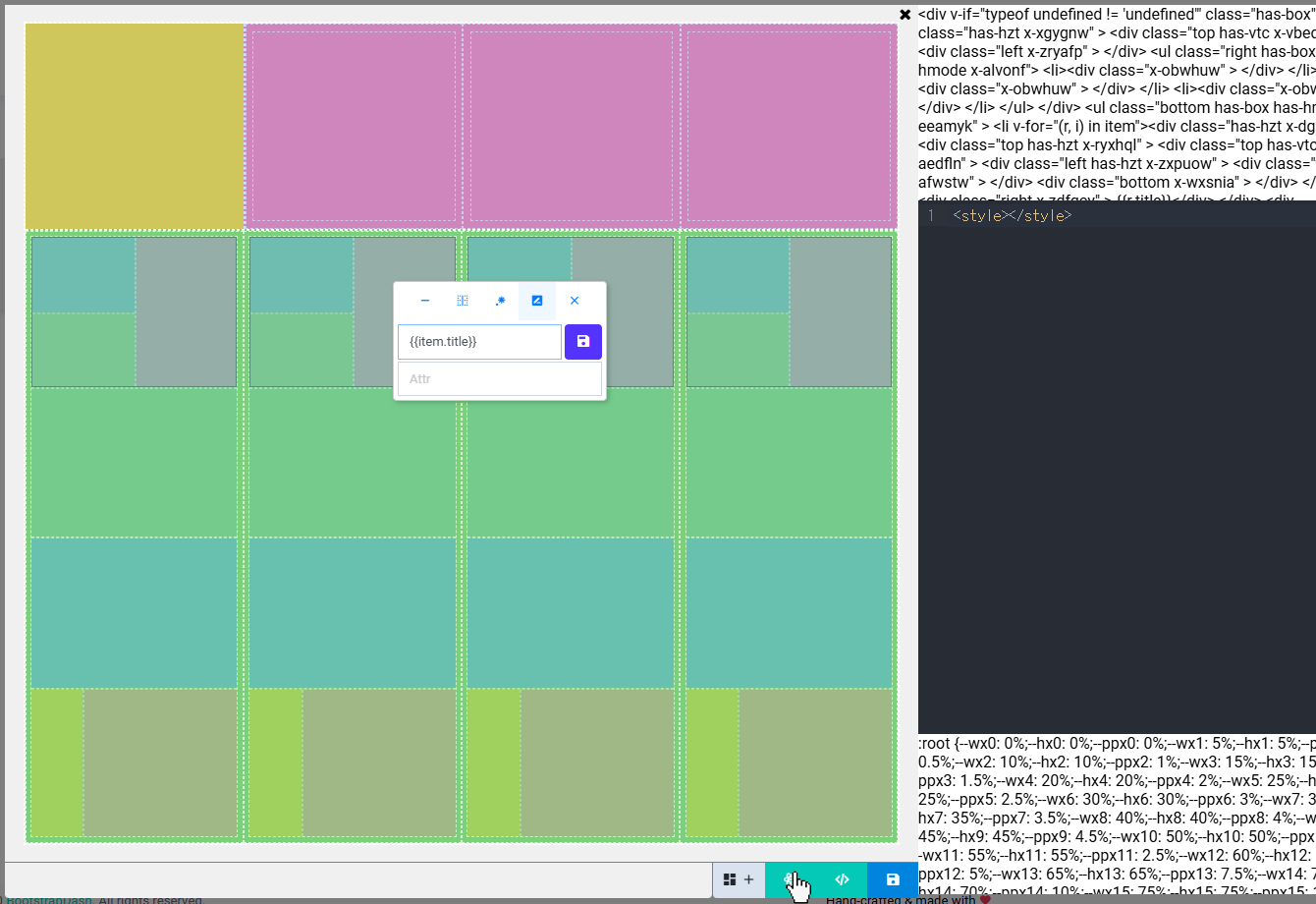Click the add layout grid plus button

point(739,879)
